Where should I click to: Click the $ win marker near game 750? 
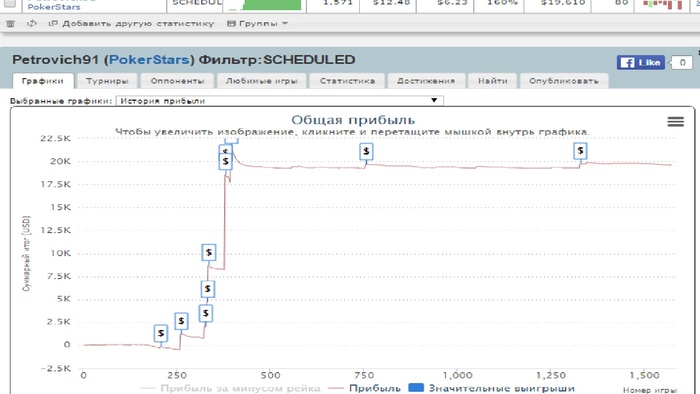point(366,151)
